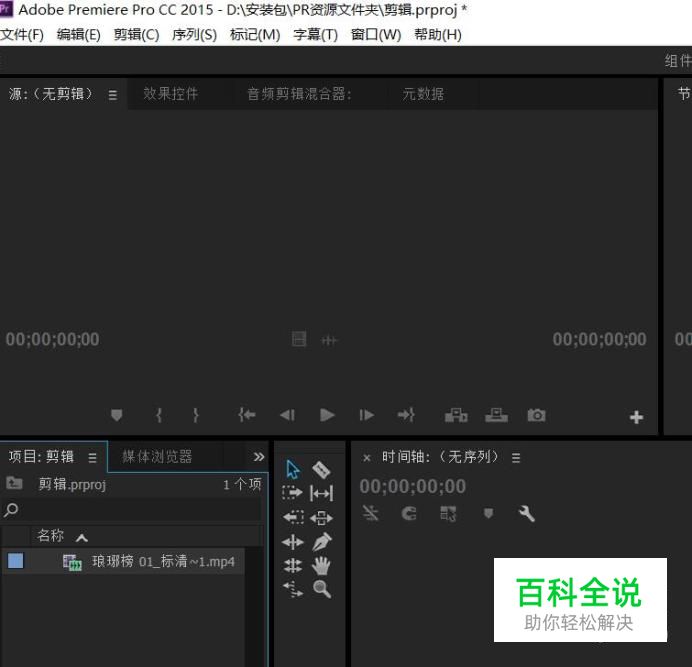Open Timeline panel menu
The image size is (692, 667).
tap(516, 457)
